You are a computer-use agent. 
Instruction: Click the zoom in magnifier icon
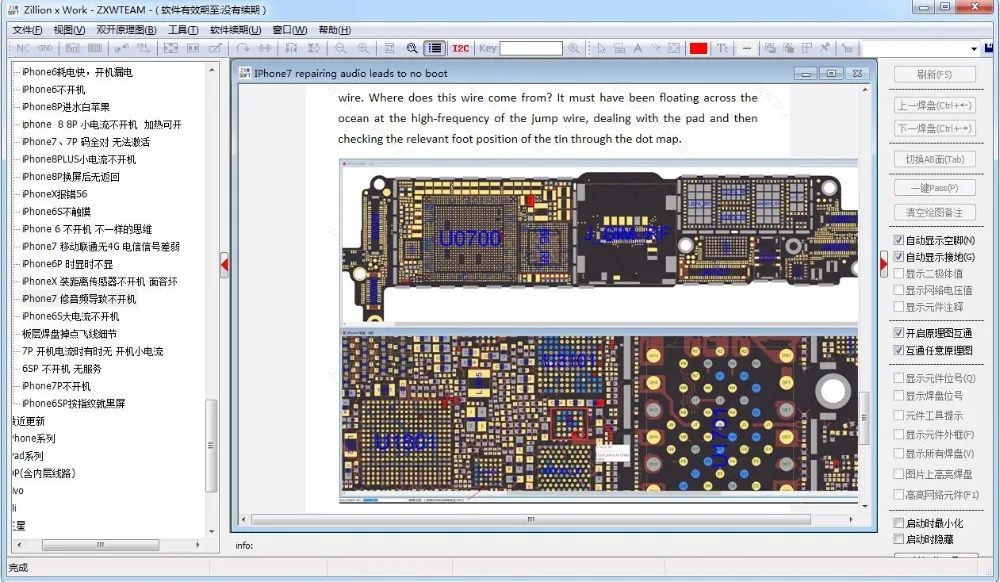point(363,48)
